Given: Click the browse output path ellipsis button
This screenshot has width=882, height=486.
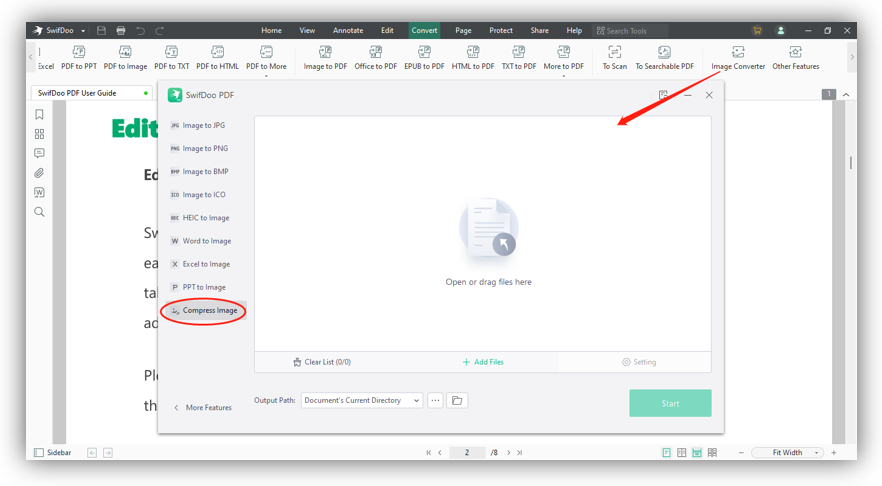Looking at the screenshot, I should (435, 400).
